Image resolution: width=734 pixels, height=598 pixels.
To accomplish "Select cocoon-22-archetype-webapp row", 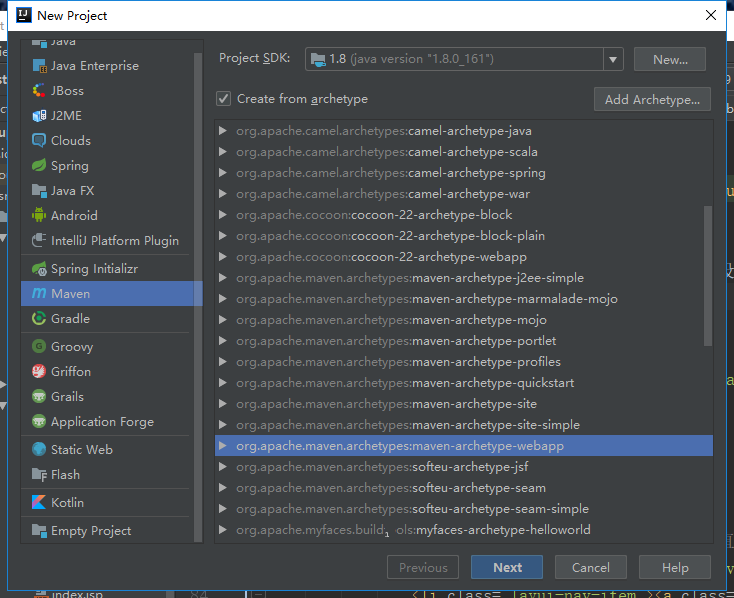I will click(464, 257).
